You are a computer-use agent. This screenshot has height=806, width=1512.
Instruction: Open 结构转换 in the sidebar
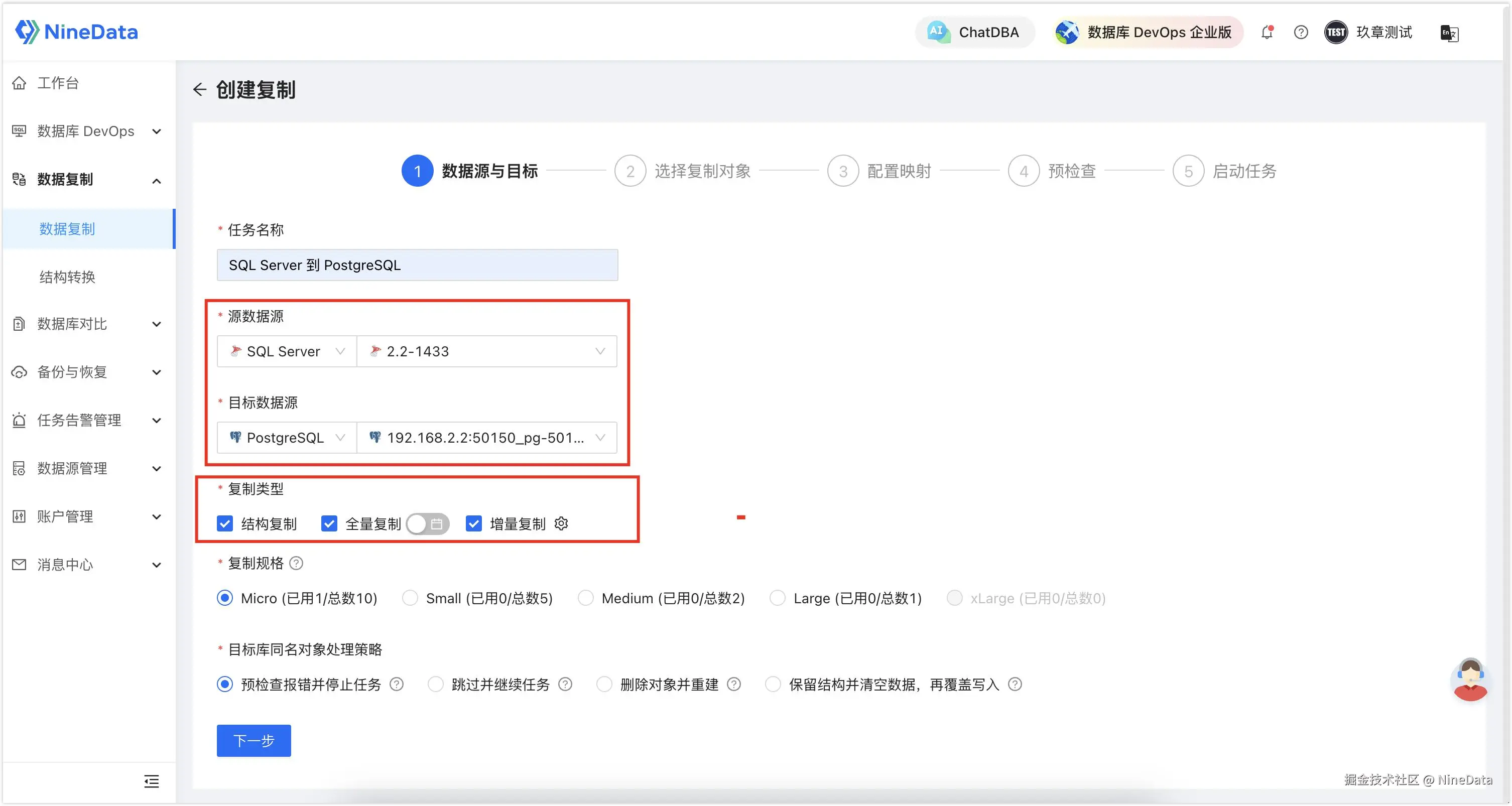(x=67, y=277)
